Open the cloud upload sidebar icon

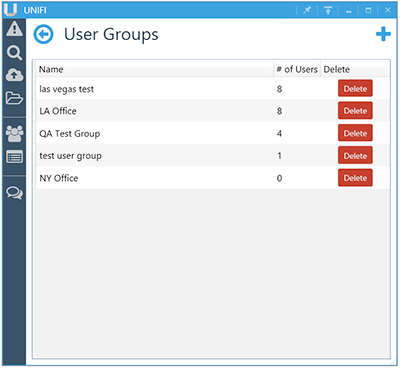(x=14, y=75)
